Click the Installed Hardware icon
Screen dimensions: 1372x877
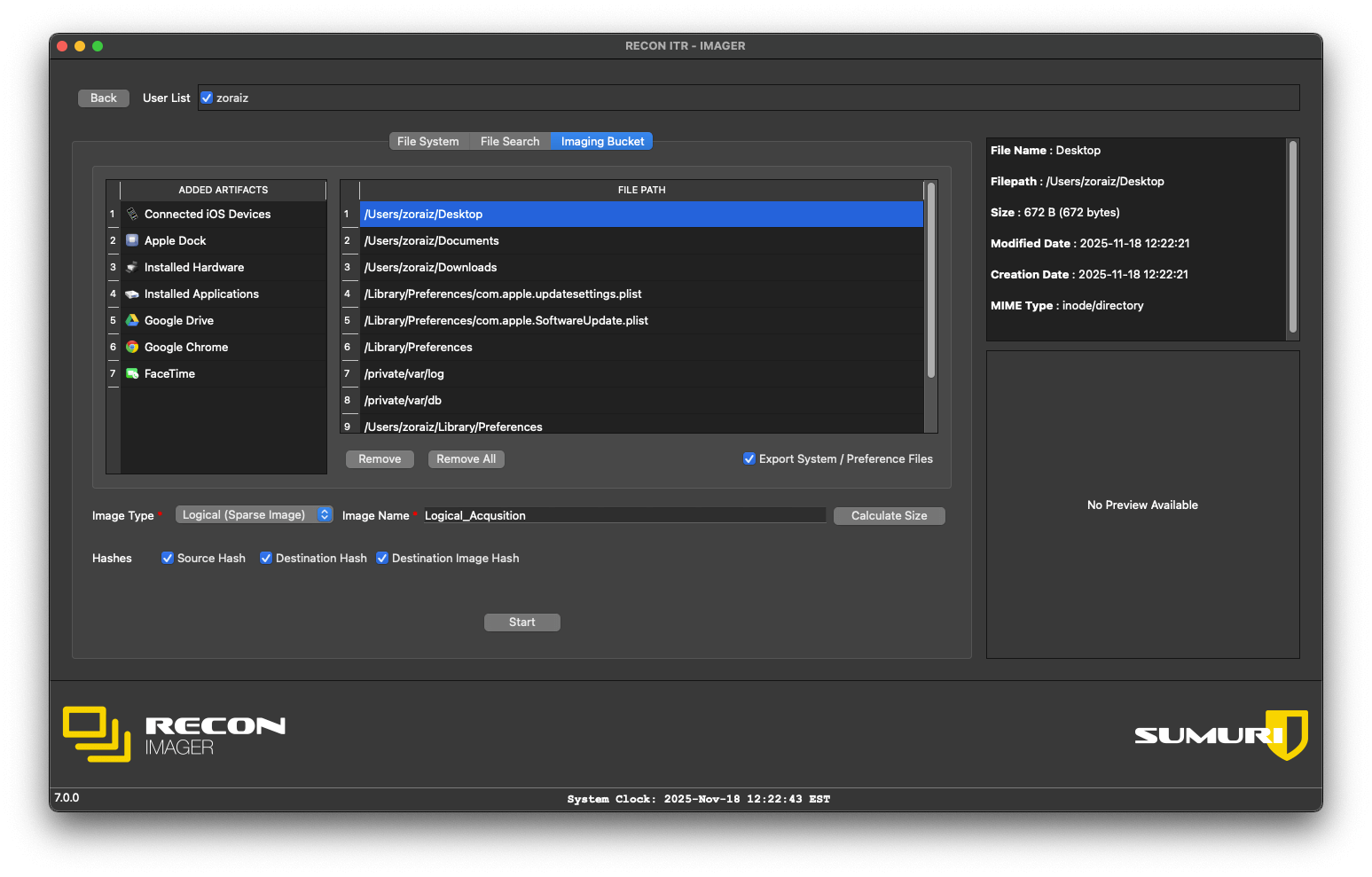[x=132, y=267]
